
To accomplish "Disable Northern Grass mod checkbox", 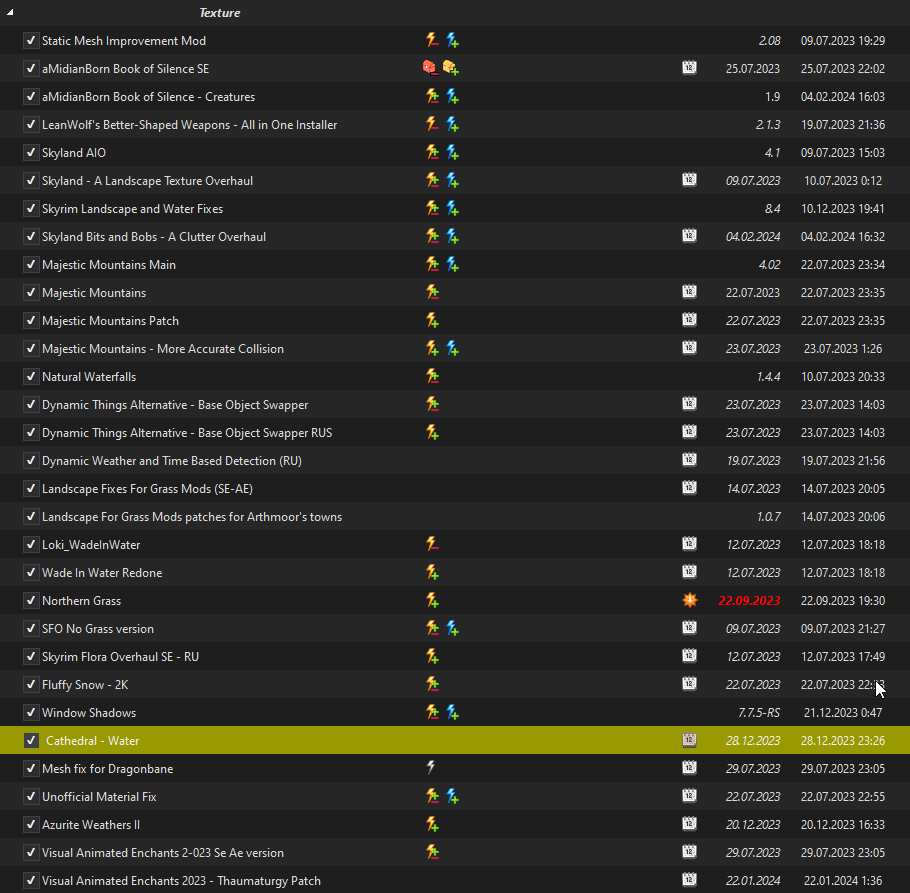I will point(31,601).
